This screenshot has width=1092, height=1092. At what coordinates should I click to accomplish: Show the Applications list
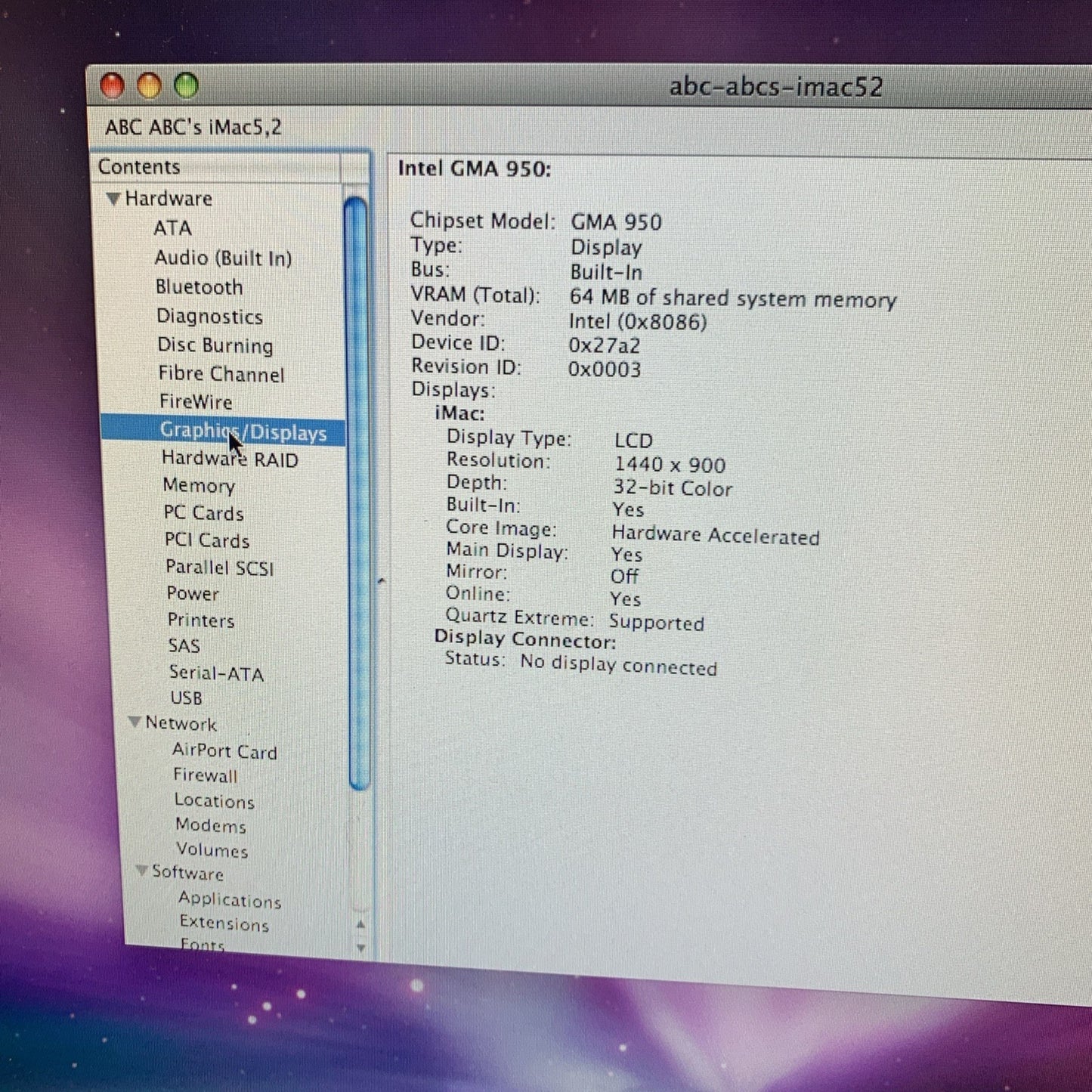(230, 899)
